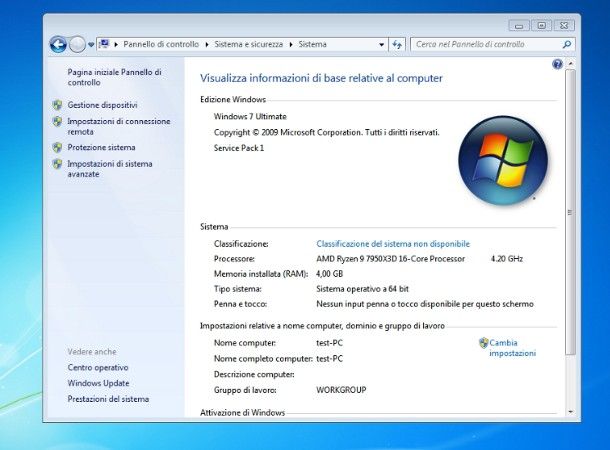This screenshot has width=610, height=450.
Task: Open Centro operativo link
Action: pyautogui.click(x=98, y=368)
